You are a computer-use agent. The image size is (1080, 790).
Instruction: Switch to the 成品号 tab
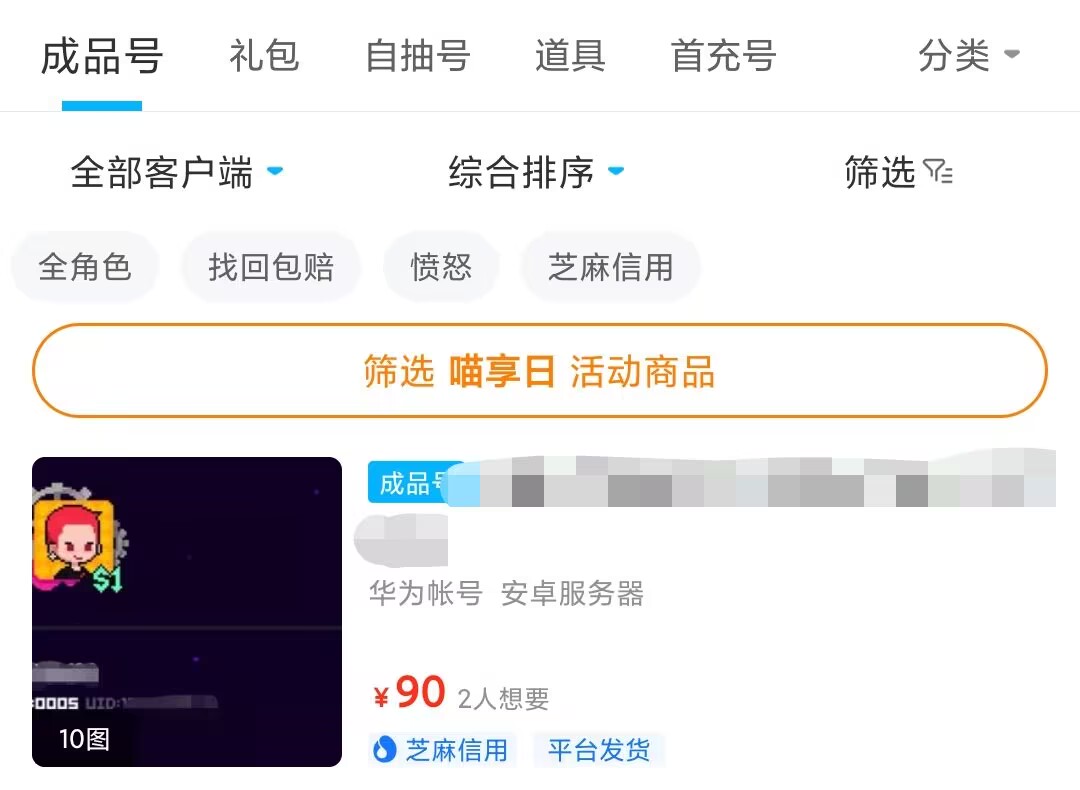(101, 56)
